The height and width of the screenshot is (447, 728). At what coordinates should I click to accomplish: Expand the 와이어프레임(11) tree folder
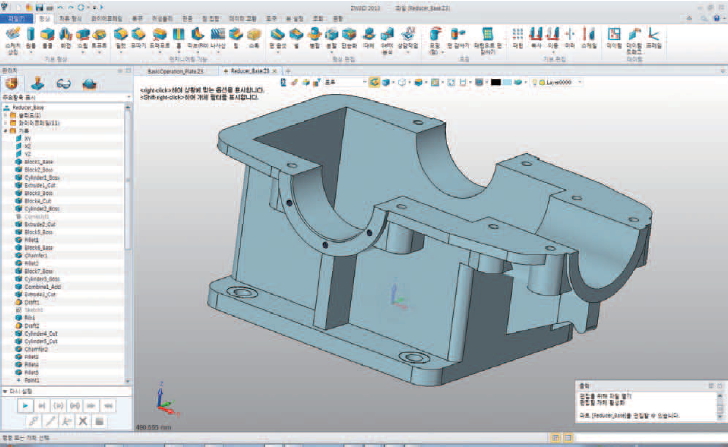pyautogui.click(x=6, y=123)
